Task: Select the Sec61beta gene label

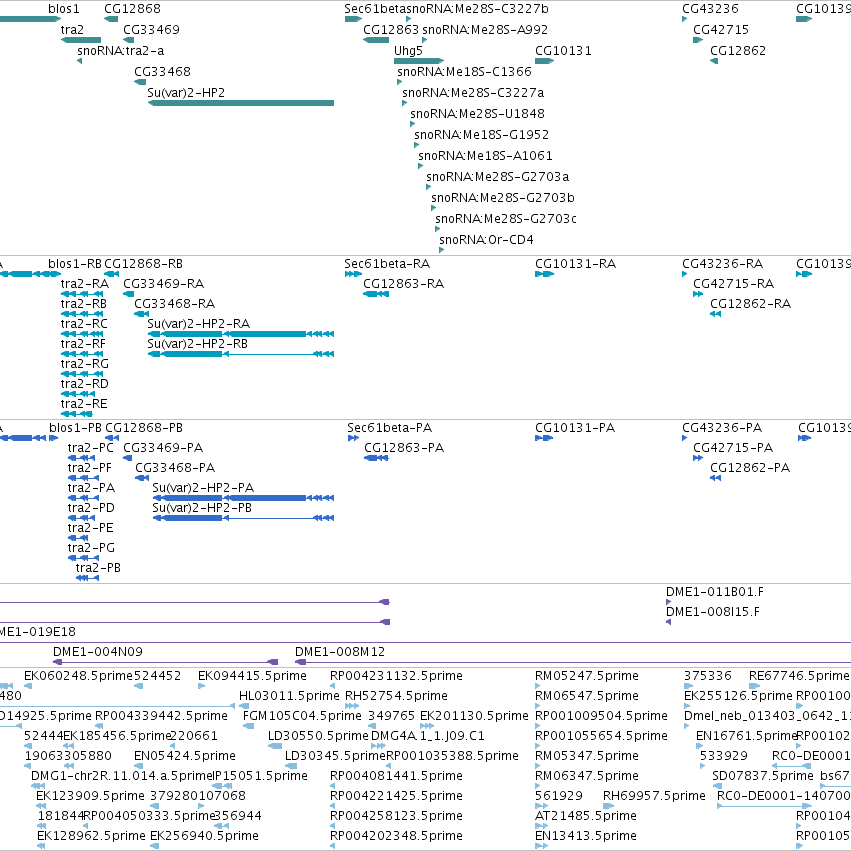Action: pos(375,9)
